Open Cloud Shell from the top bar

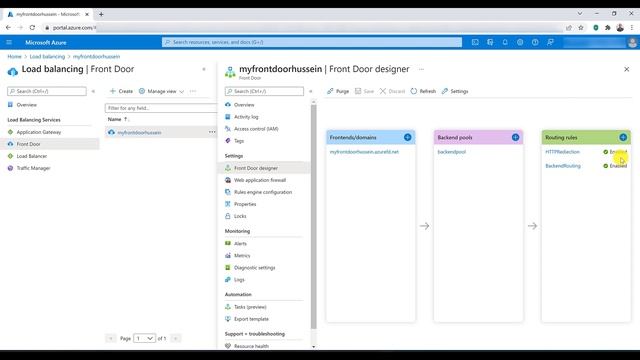click(x=475, y=42)
